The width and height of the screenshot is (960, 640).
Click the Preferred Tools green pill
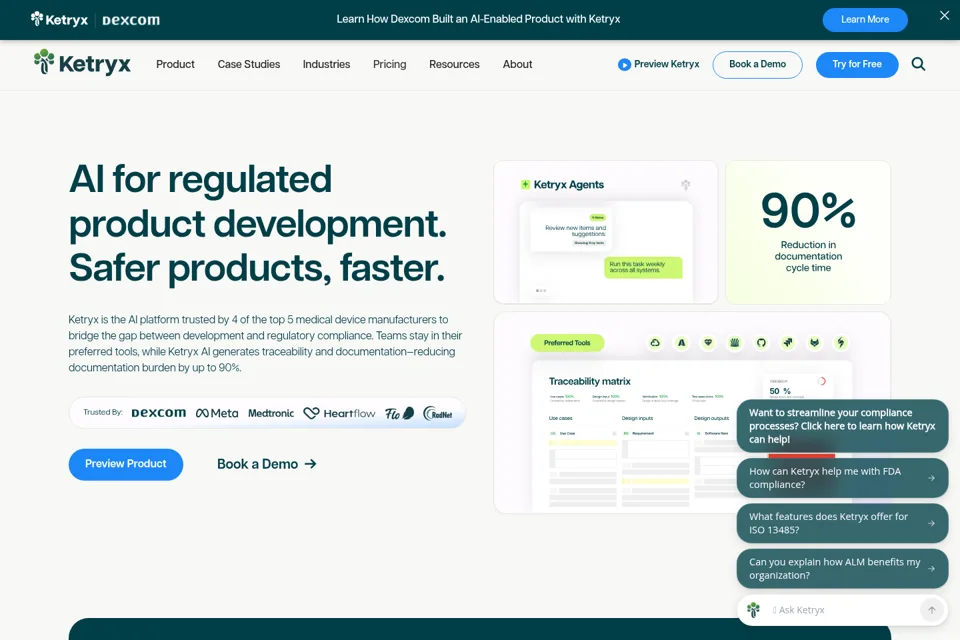pyautogui.click(x=567, y=343)
